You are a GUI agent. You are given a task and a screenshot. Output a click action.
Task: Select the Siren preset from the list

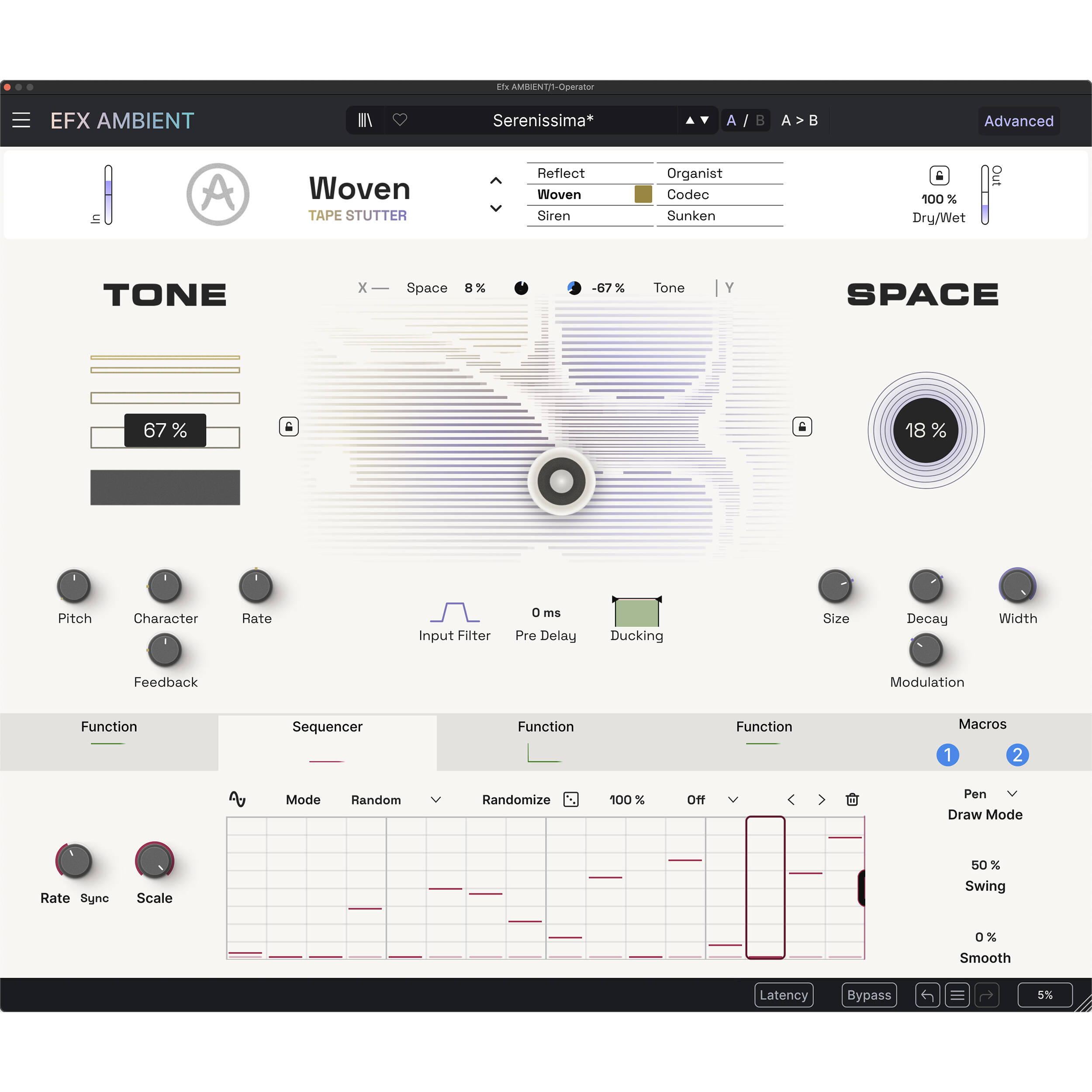pos(553,215)
